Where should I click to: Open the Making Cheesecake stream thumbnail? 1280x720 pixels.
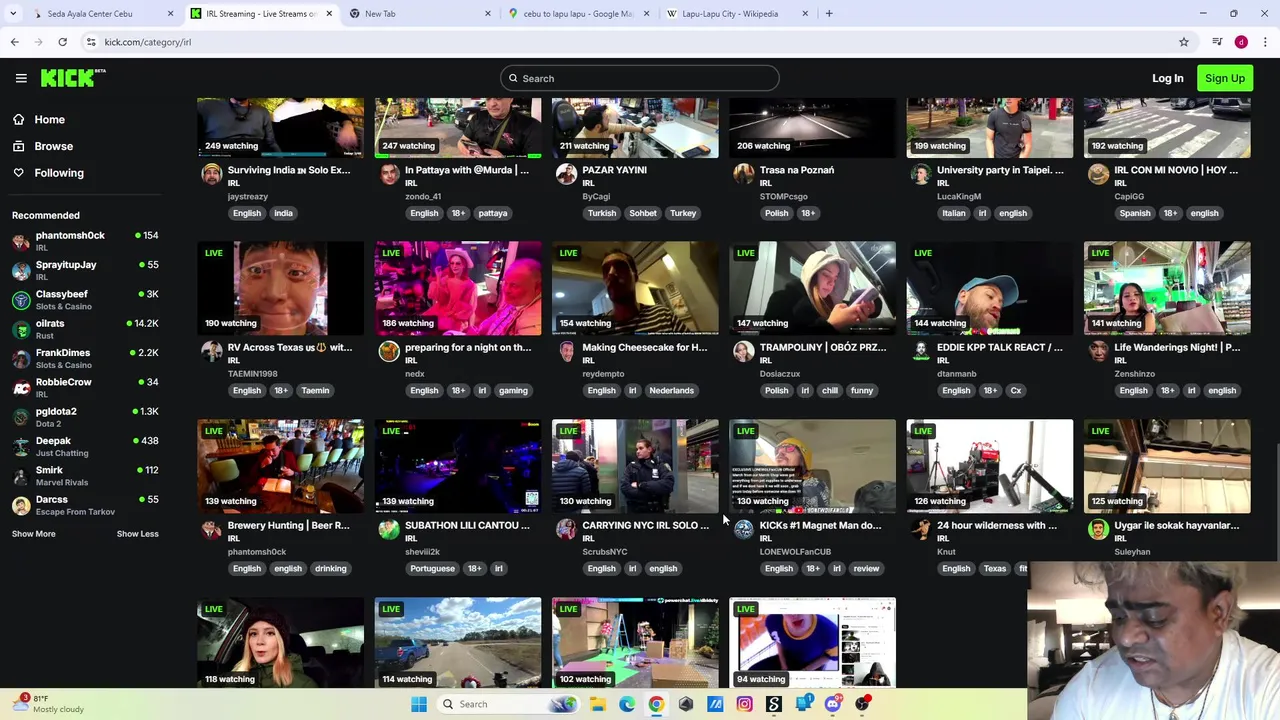click(635, 288)
